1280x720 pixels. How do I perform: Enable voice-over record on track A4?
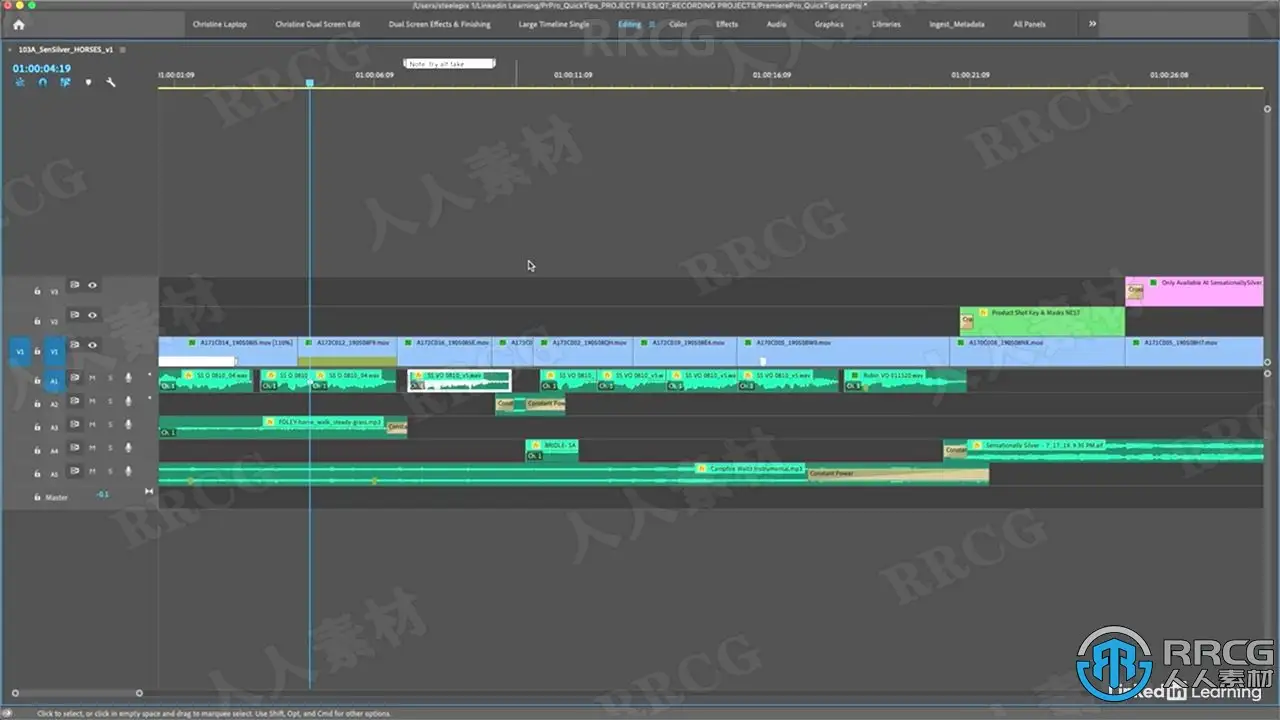(x=128, y=447)
